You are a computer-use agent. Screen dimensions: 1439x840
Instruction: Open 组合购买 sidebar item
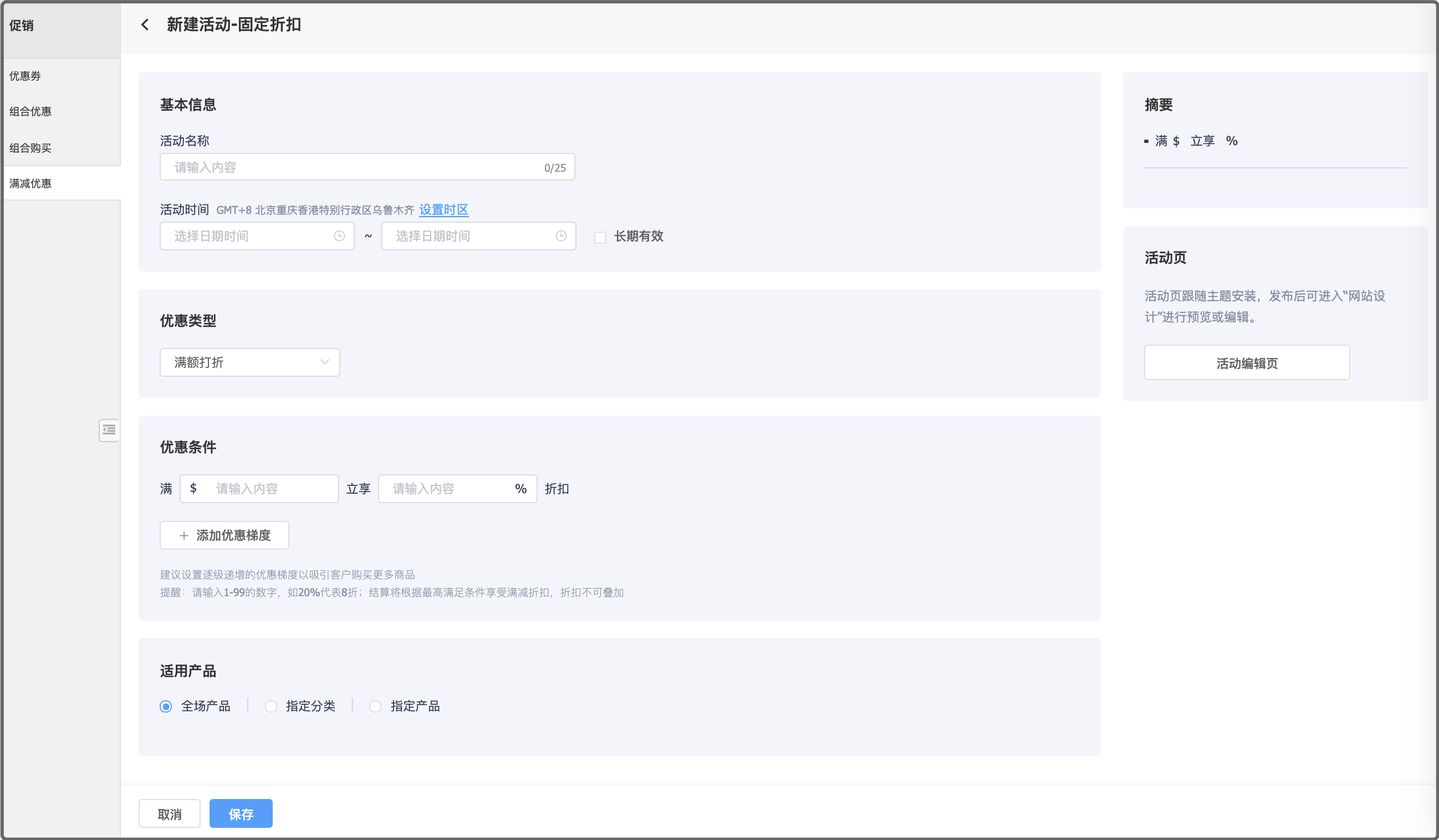click(x=30, y=148)
